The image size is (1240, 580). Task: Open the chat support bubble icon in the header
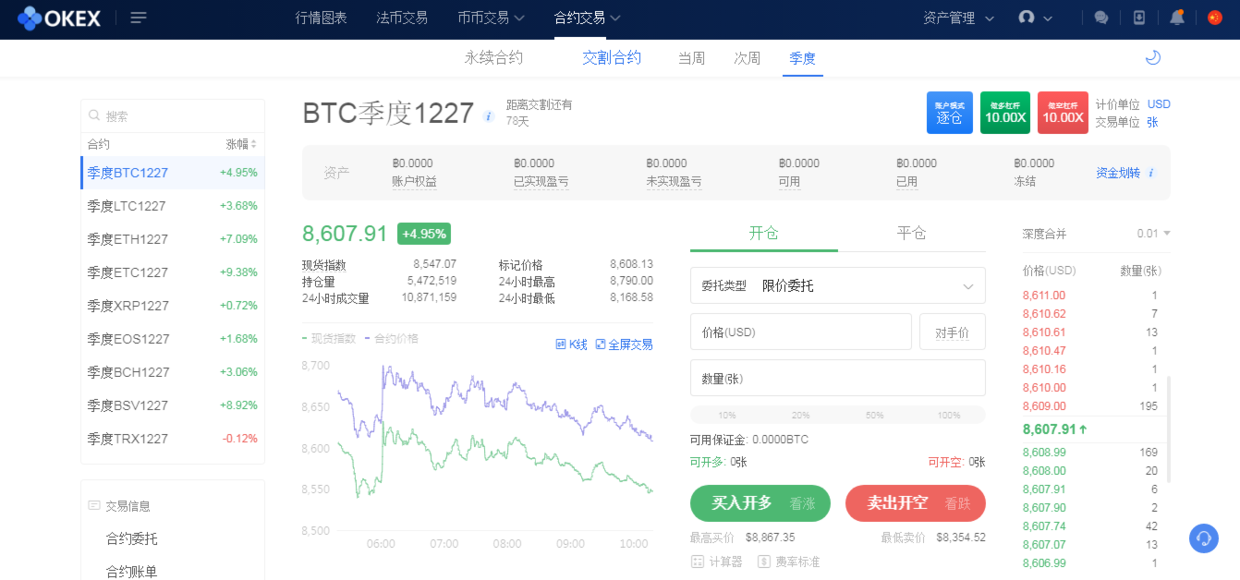[1101, 18]
